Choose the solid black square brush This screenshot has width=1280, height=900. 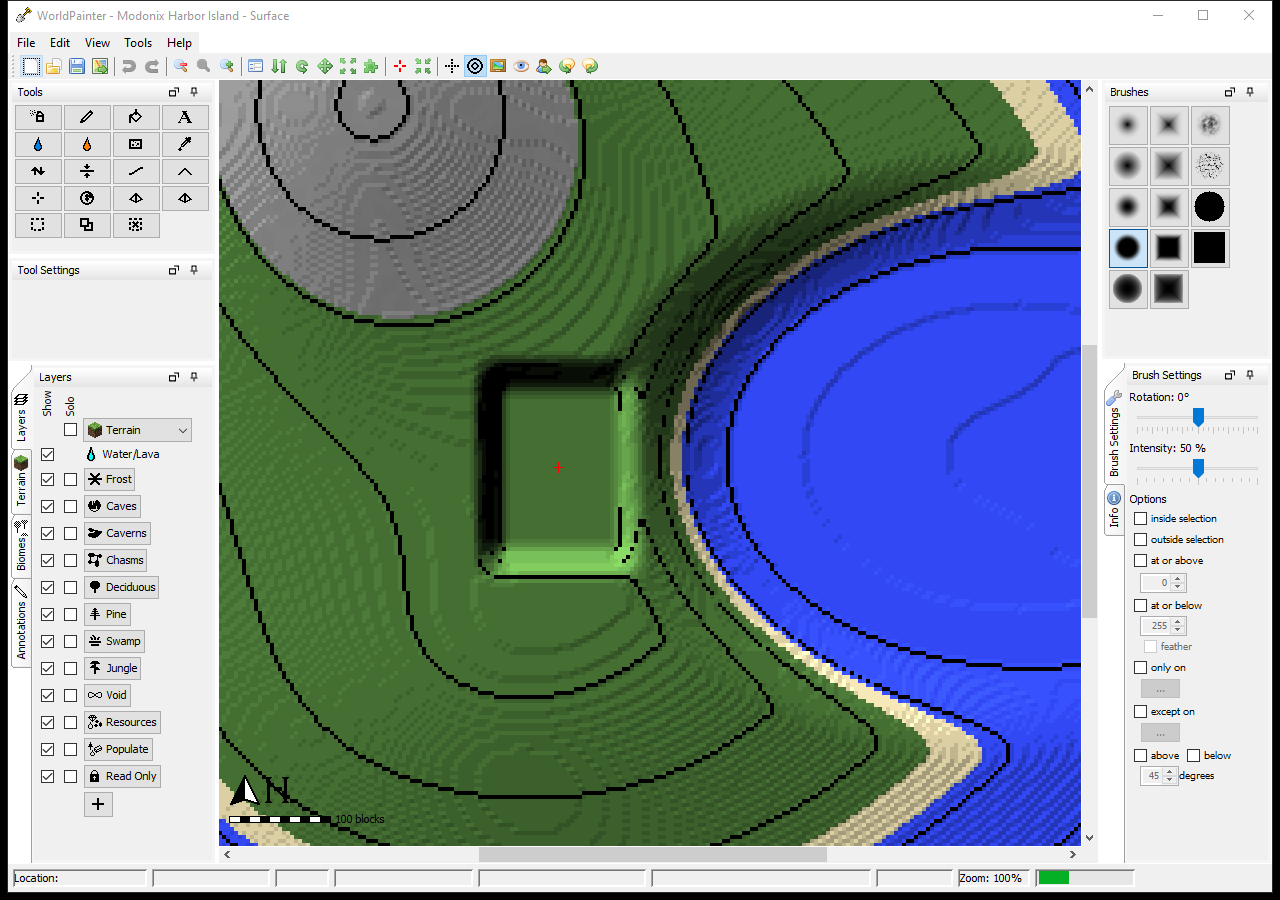1210,248
